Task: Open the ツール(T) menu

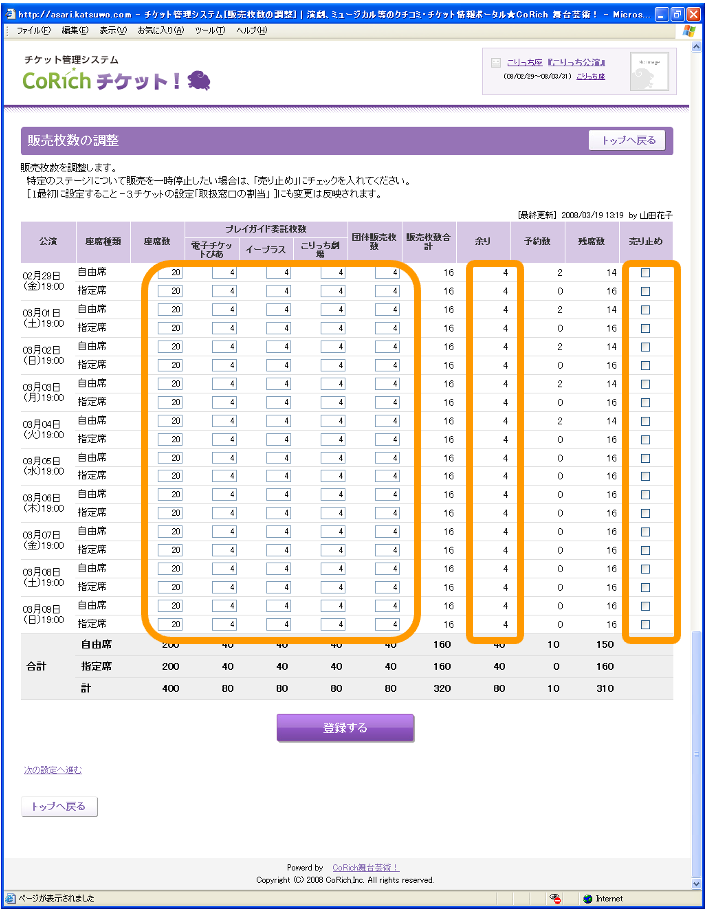Action: [210, 31]
